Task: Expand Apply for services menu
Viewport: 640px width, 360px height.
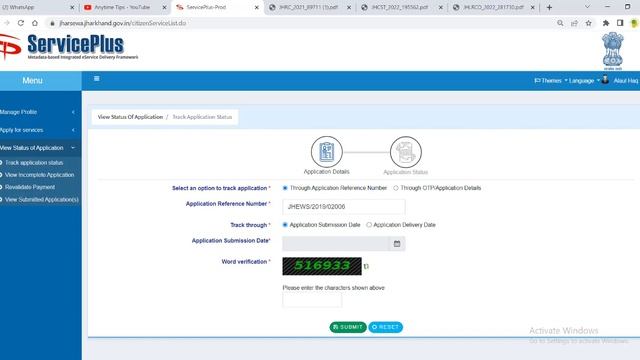Action: pos(39,130)
